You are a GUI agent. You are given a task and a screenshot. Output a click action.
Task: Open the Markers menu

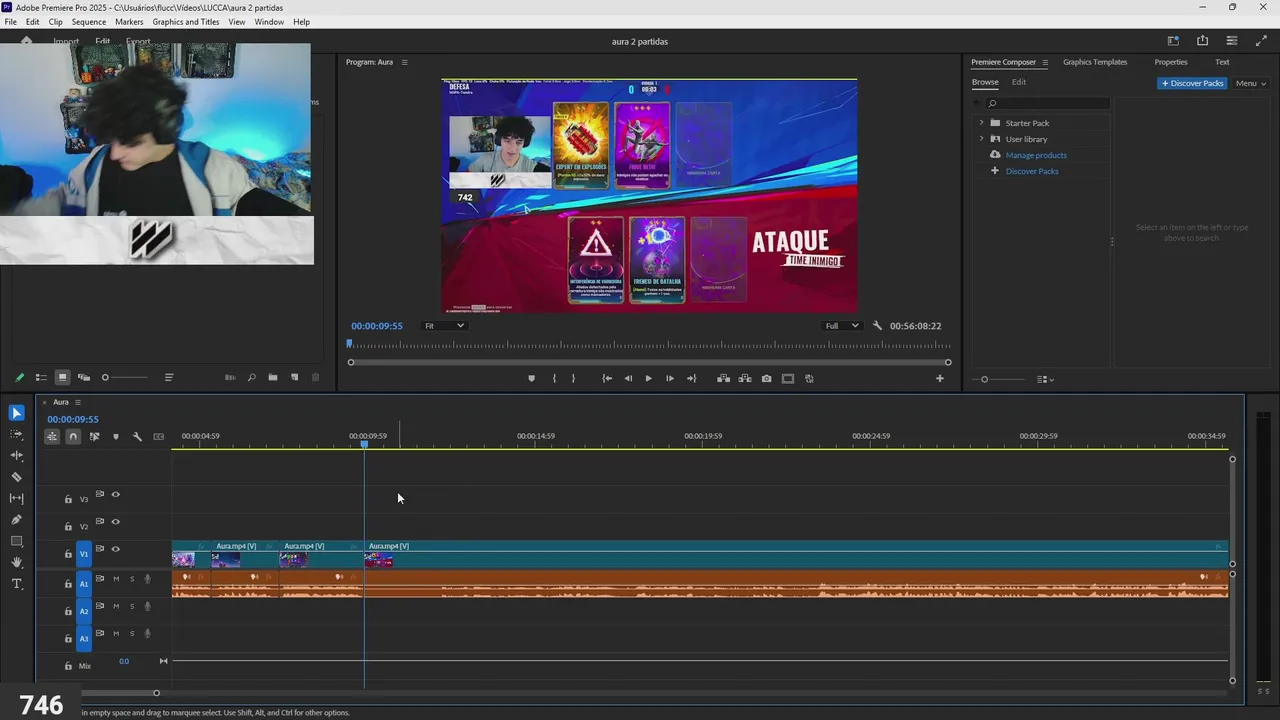point(129,22)
